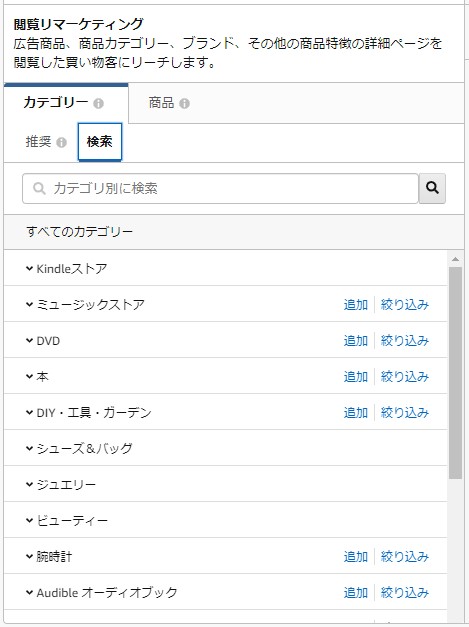Click scrollbar up arrow in category list
The image size is (469, 627).
[455, 259]
